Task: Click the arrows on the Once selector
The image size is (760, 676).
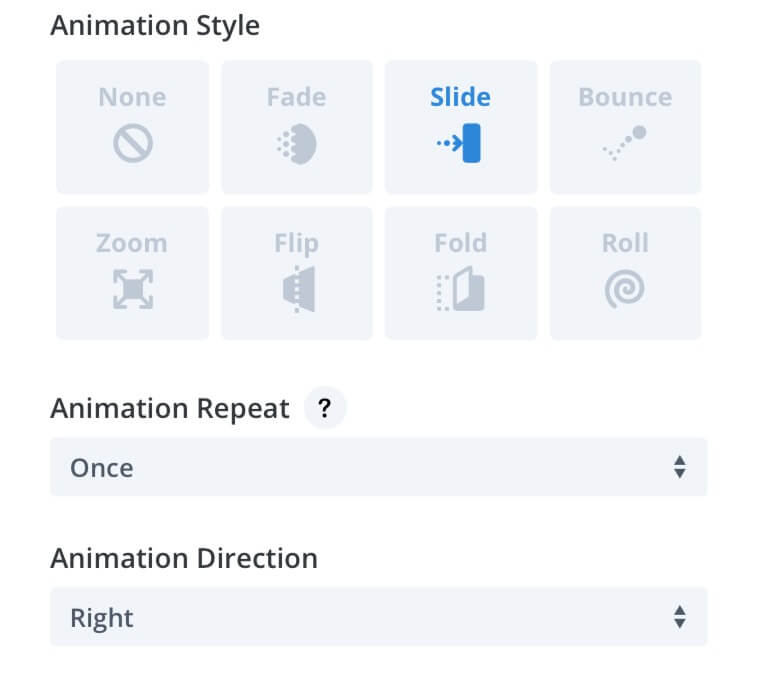Action: point(680,467)
